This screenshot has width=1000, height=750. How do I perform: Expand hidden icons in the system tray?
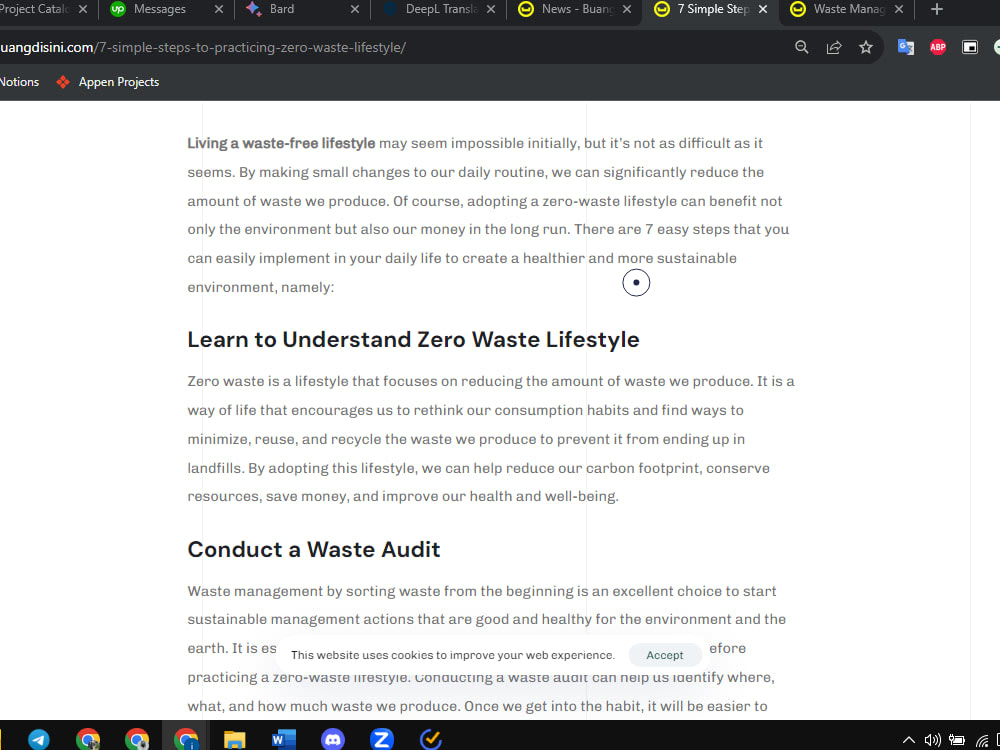click(907, 740)
